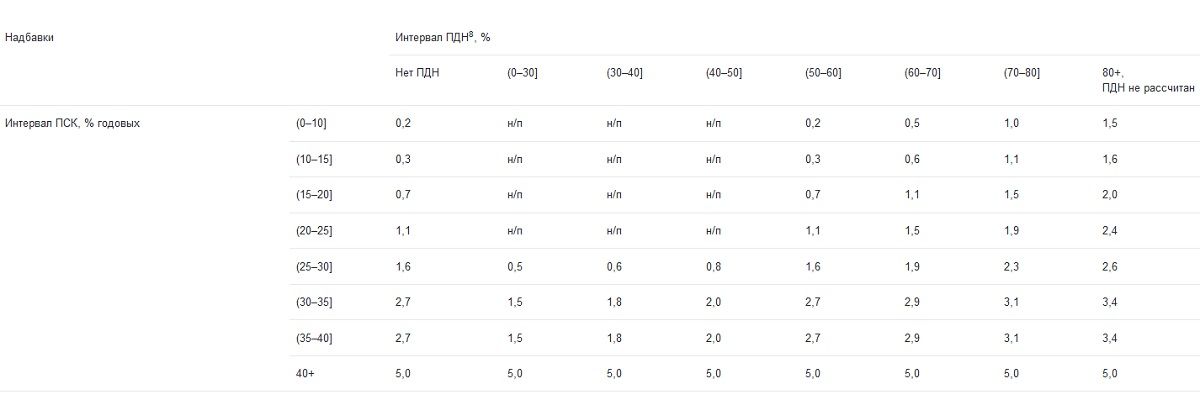
Task: Click the '(40–50]' column header
Action: [723, 73]
